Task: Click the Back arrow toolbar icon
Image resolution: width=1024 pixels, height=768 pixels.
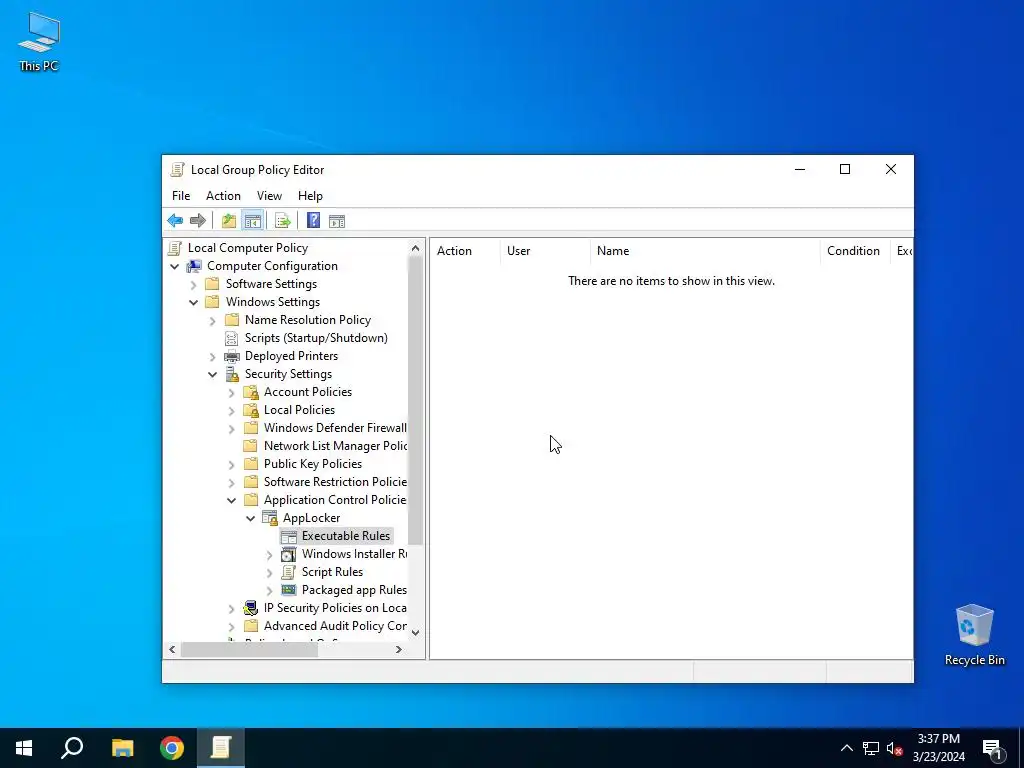Action: 175,221
